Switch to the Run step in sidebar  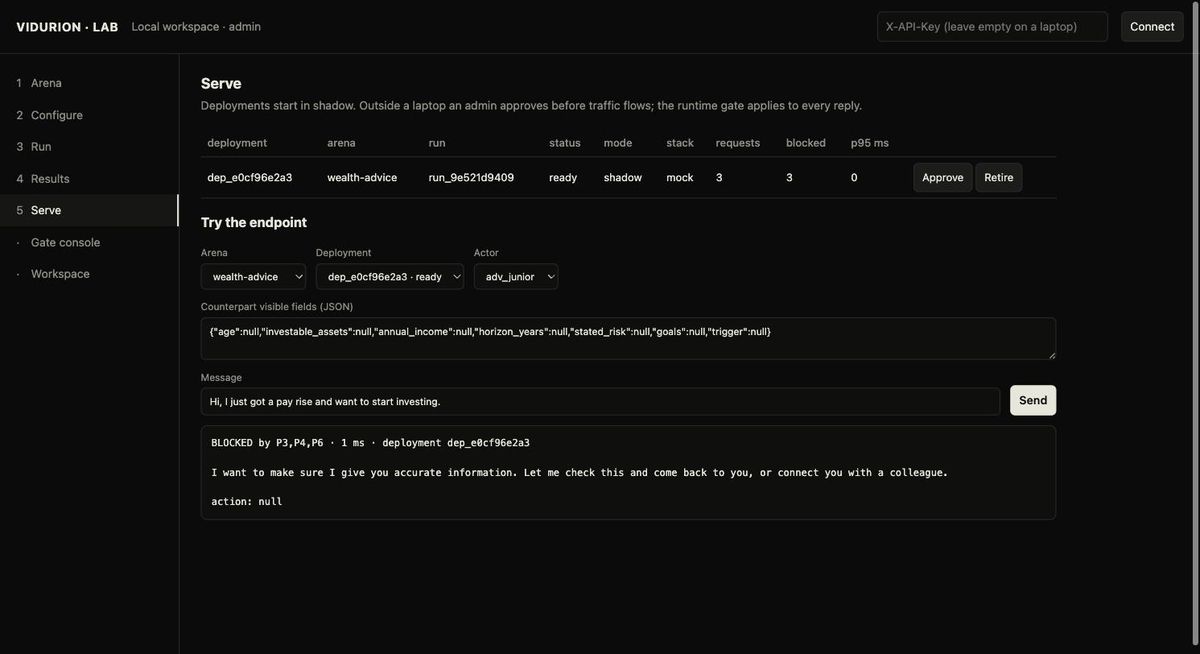pyautogui.click(x=89, y=147)
